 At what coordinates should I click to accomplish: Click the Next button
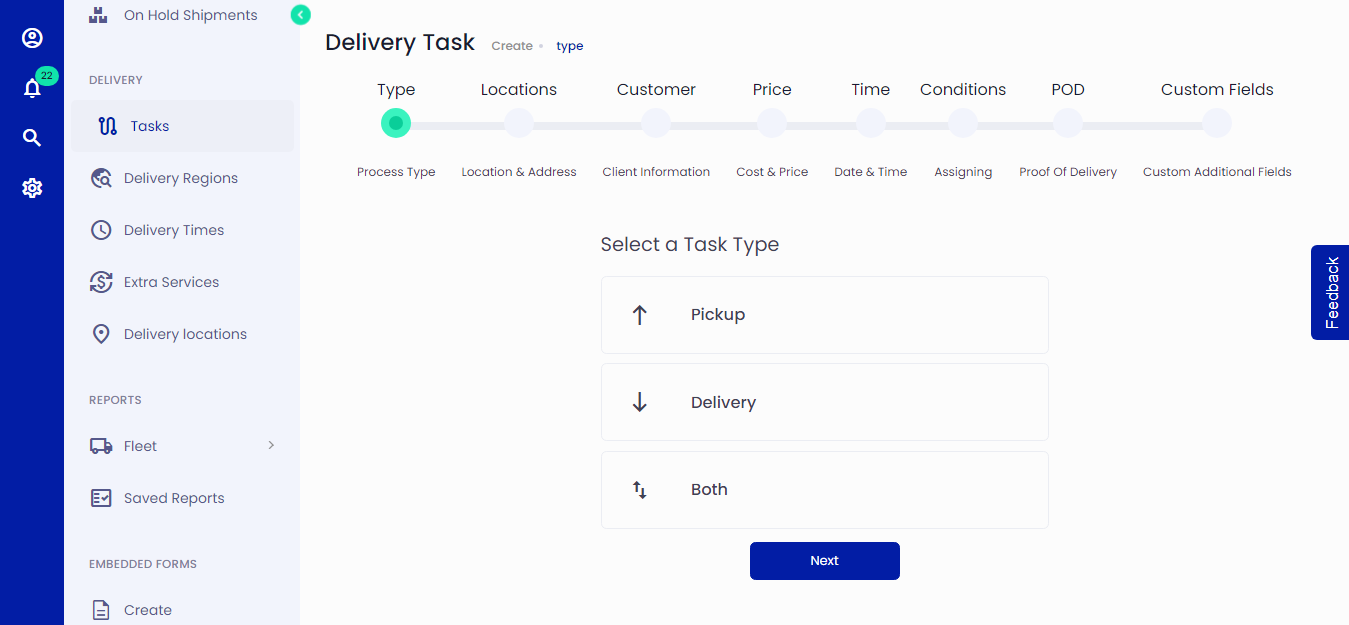pyautogui.click(x=824, y=560)
